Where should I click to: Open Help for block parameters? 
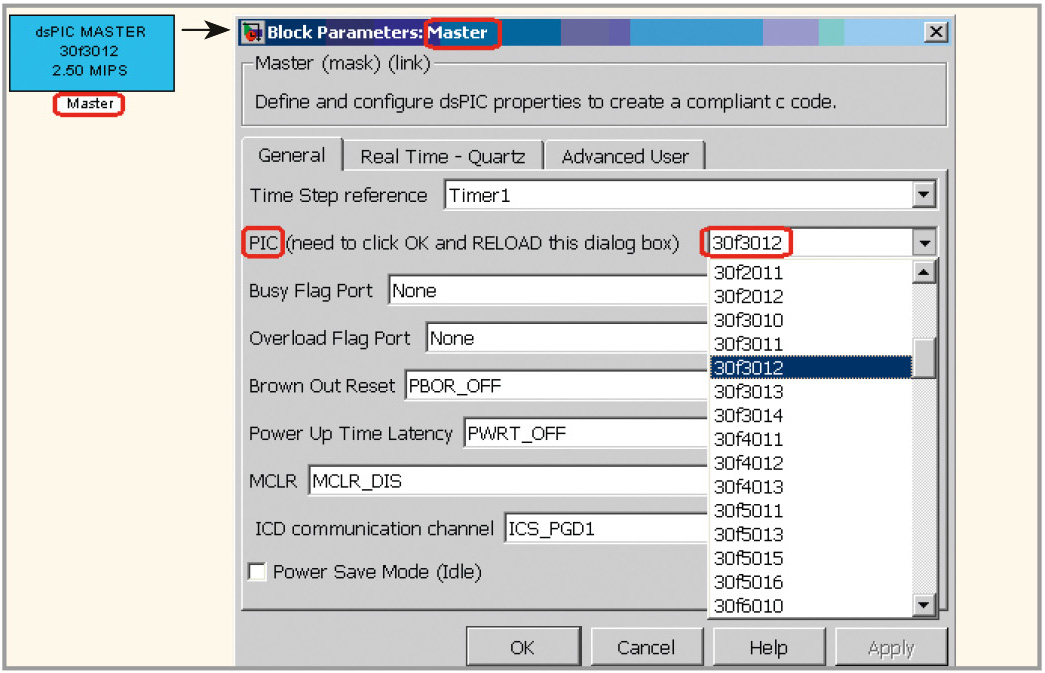[x=768, y=648]
